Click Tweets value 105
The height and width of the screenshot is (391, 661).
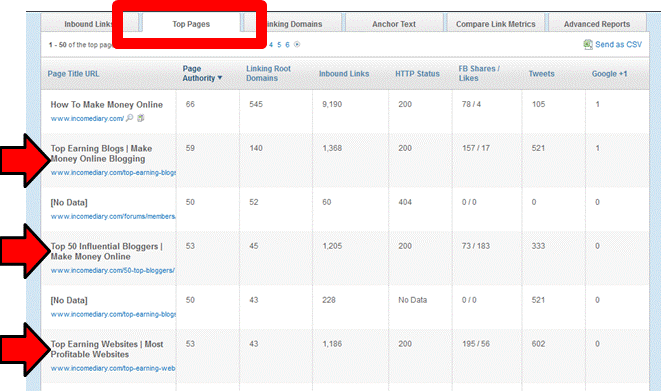click(x=538, y=104)
